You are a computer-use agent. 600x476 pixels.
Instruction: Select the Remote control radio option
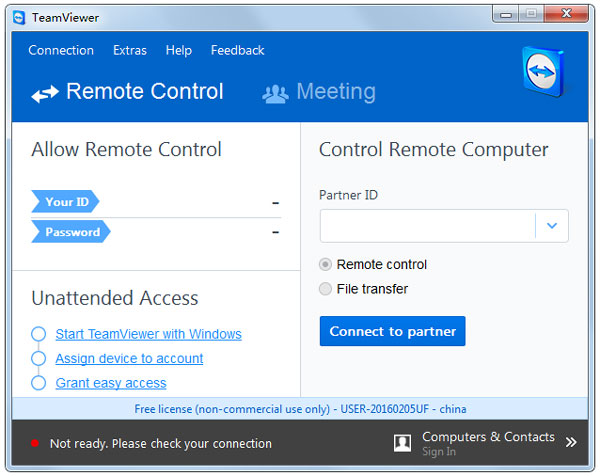click(325, 265)
